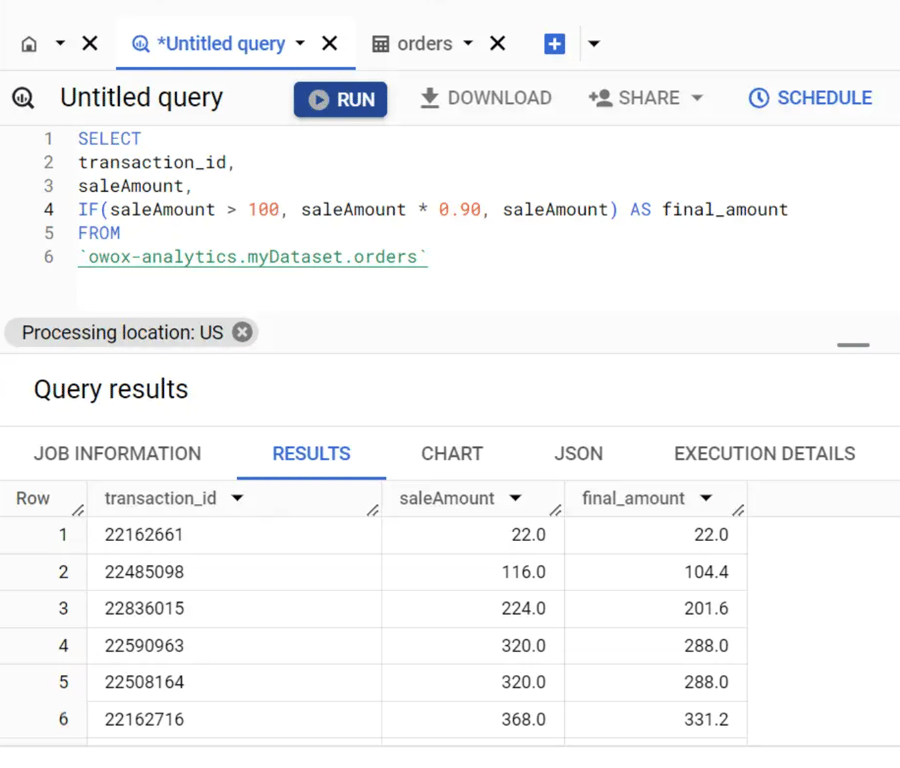900x768 pixels.
Task: Open the Share menu
Action: pyautogui.click(x=645, y=98)
